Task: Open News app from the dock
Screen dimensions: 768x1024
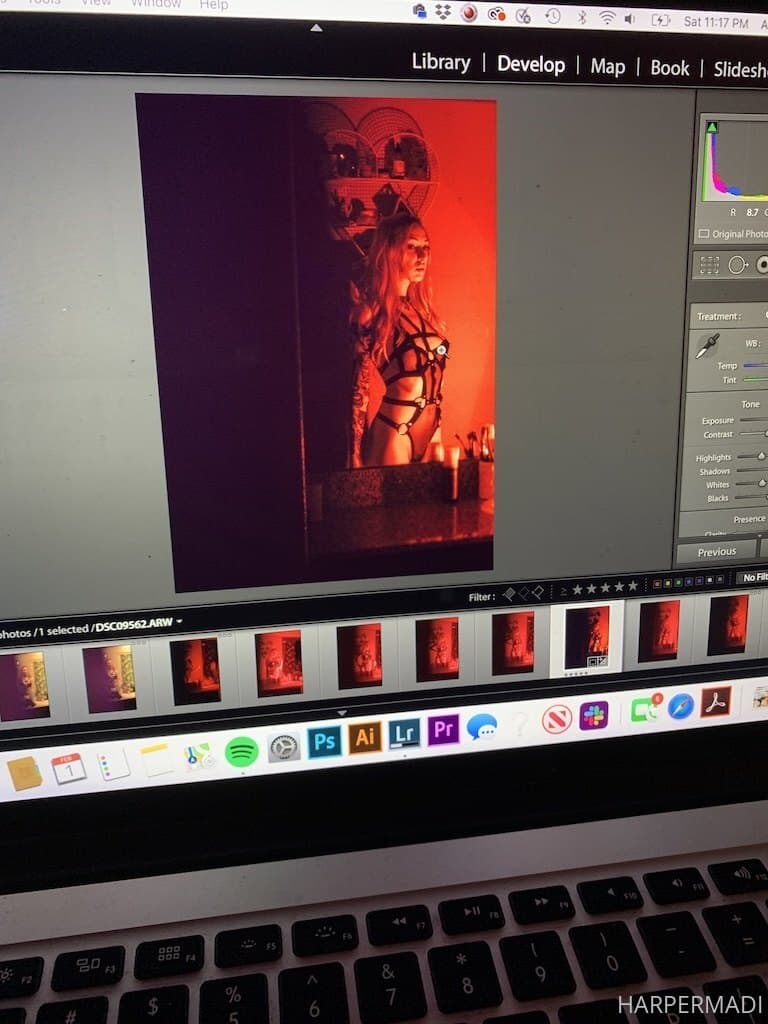Action: pos(557,719)
